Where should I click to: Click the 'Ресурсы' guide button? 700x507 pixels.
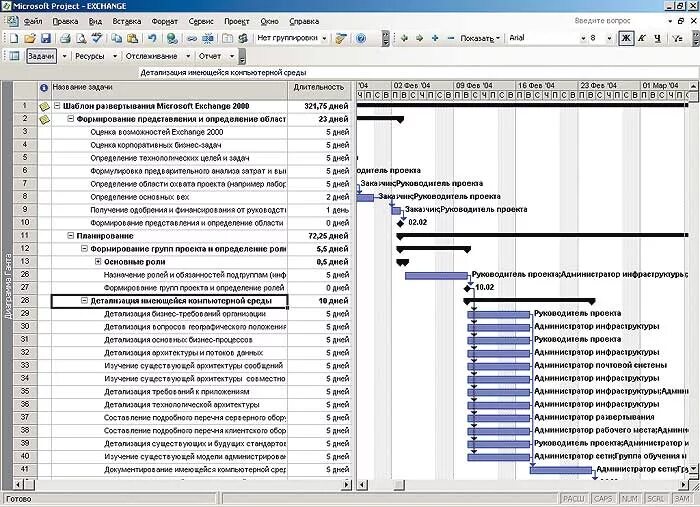[x=90, y=56]
